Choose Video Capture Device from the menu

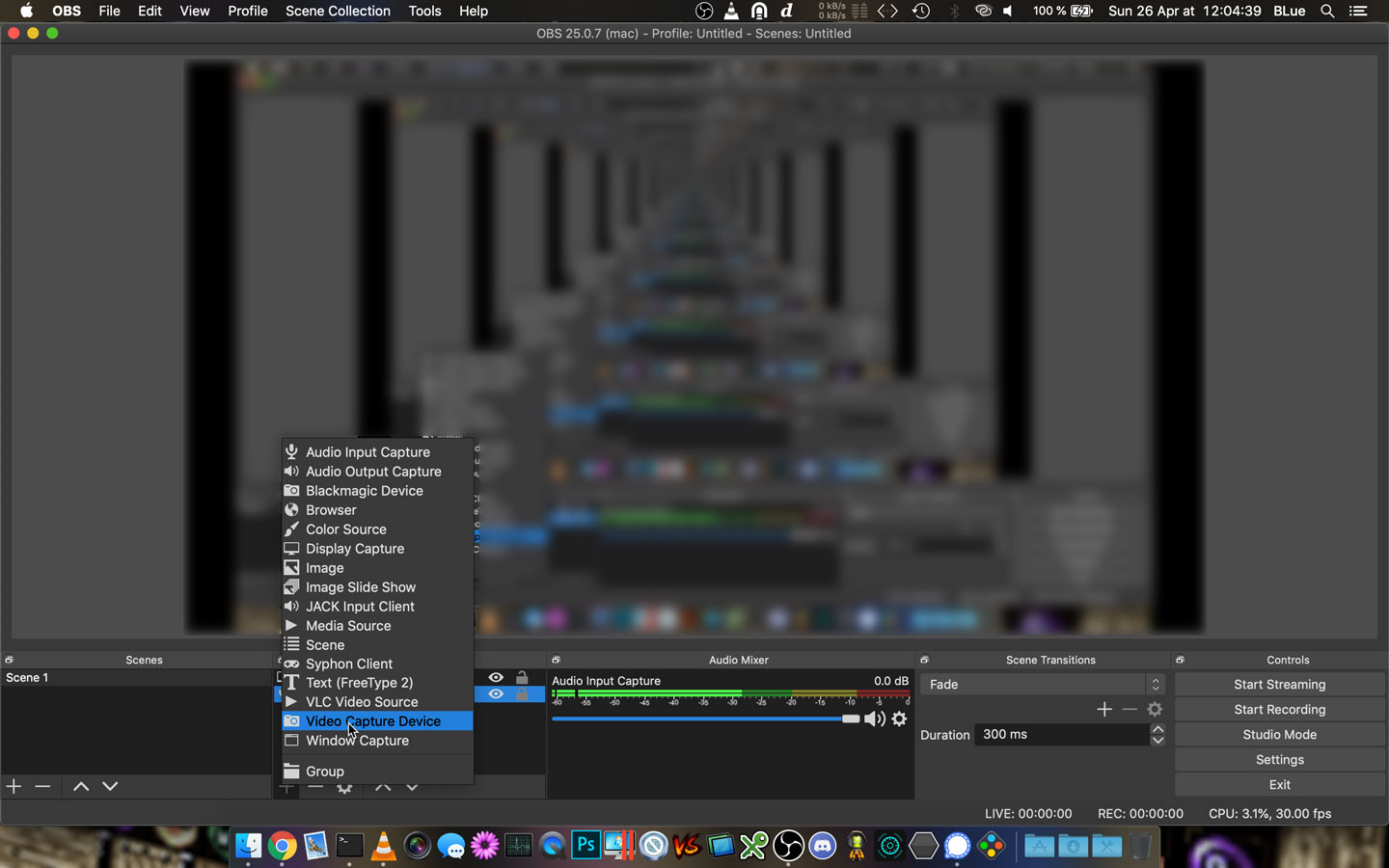coord(377,721)
